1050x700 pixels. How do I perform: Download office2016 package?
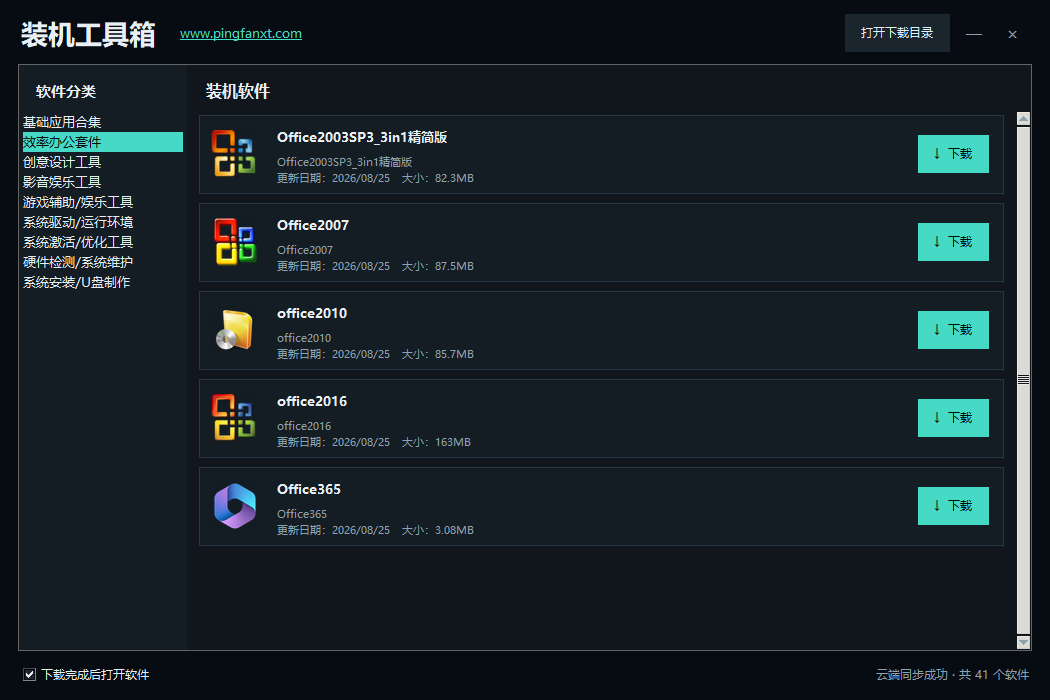click(953, 418)
